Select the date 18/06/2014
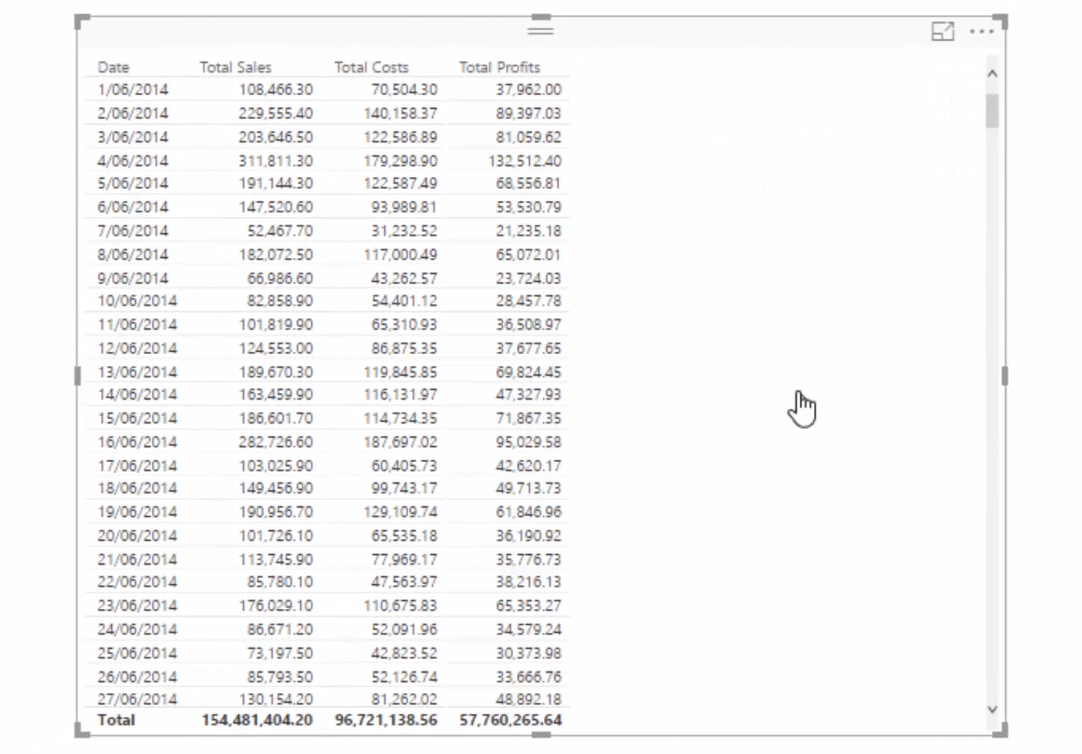Image resolution: width=1082 pixels, height=754 pixels. pos(137,488)
